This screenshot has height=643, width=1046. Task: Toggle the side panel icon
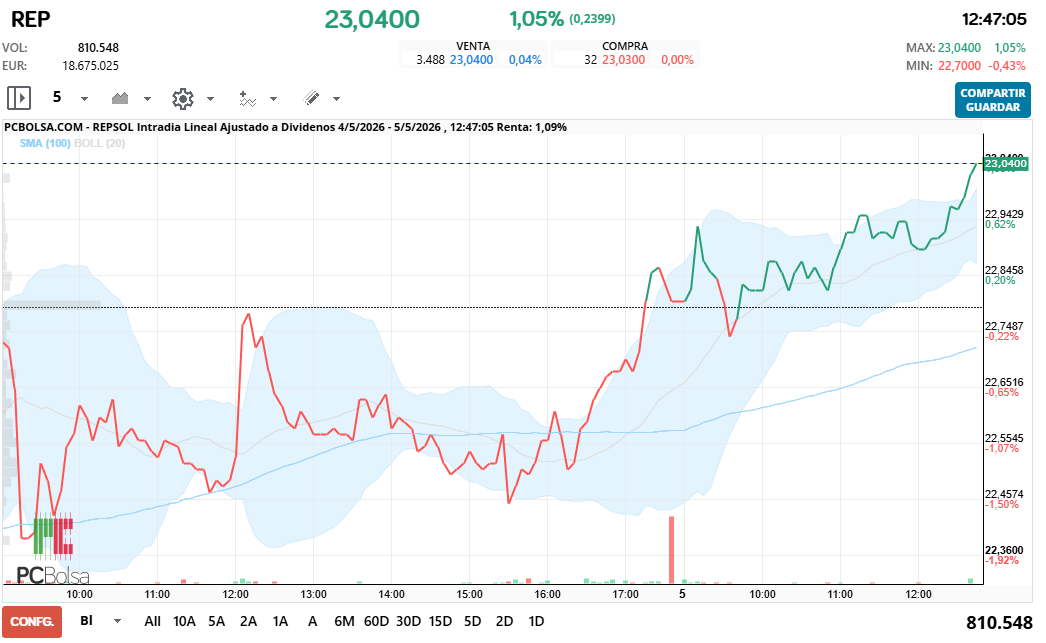click(x=19, y=98)
